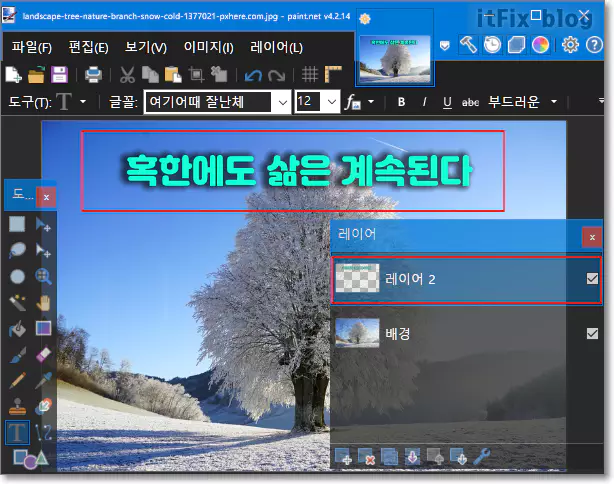Image resolution: width=614 pixels, height=484 pixels.
Task: Select the Clone Stamp tool
Action: [17, 406]
